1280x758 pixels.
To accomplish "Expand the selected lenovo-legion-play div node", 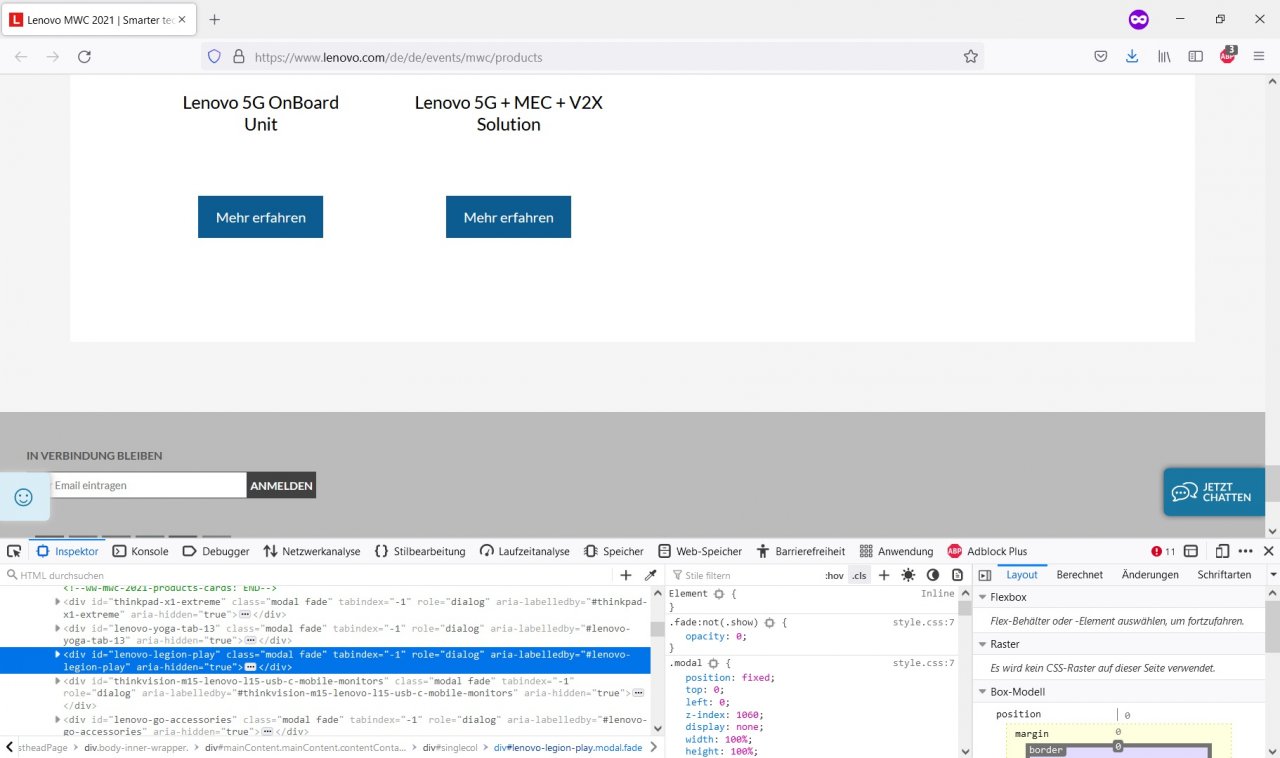I will pyautogui.click(x=58, y=654).
